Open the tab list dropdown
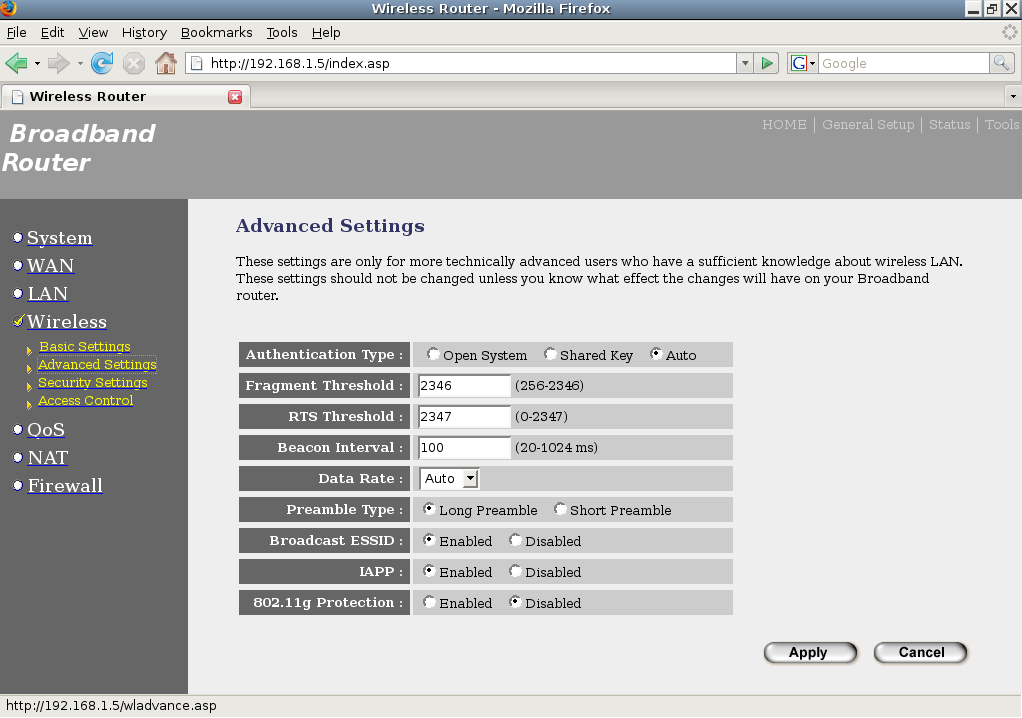 tap(1013, 96)
